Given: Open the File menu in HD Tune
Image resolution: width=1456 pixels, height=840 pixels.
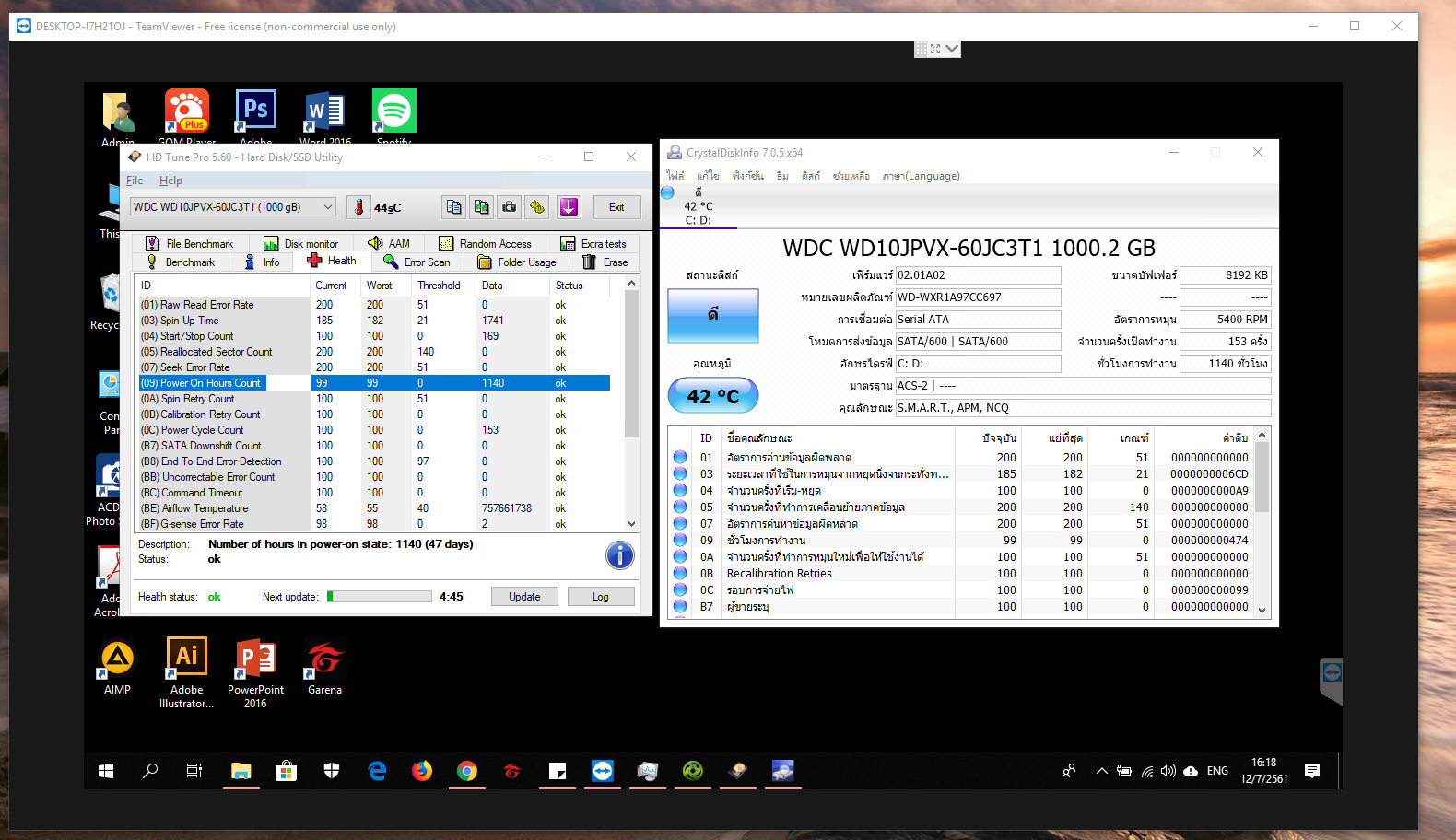Looking at the screenshot, I should [x=135, y=181].
